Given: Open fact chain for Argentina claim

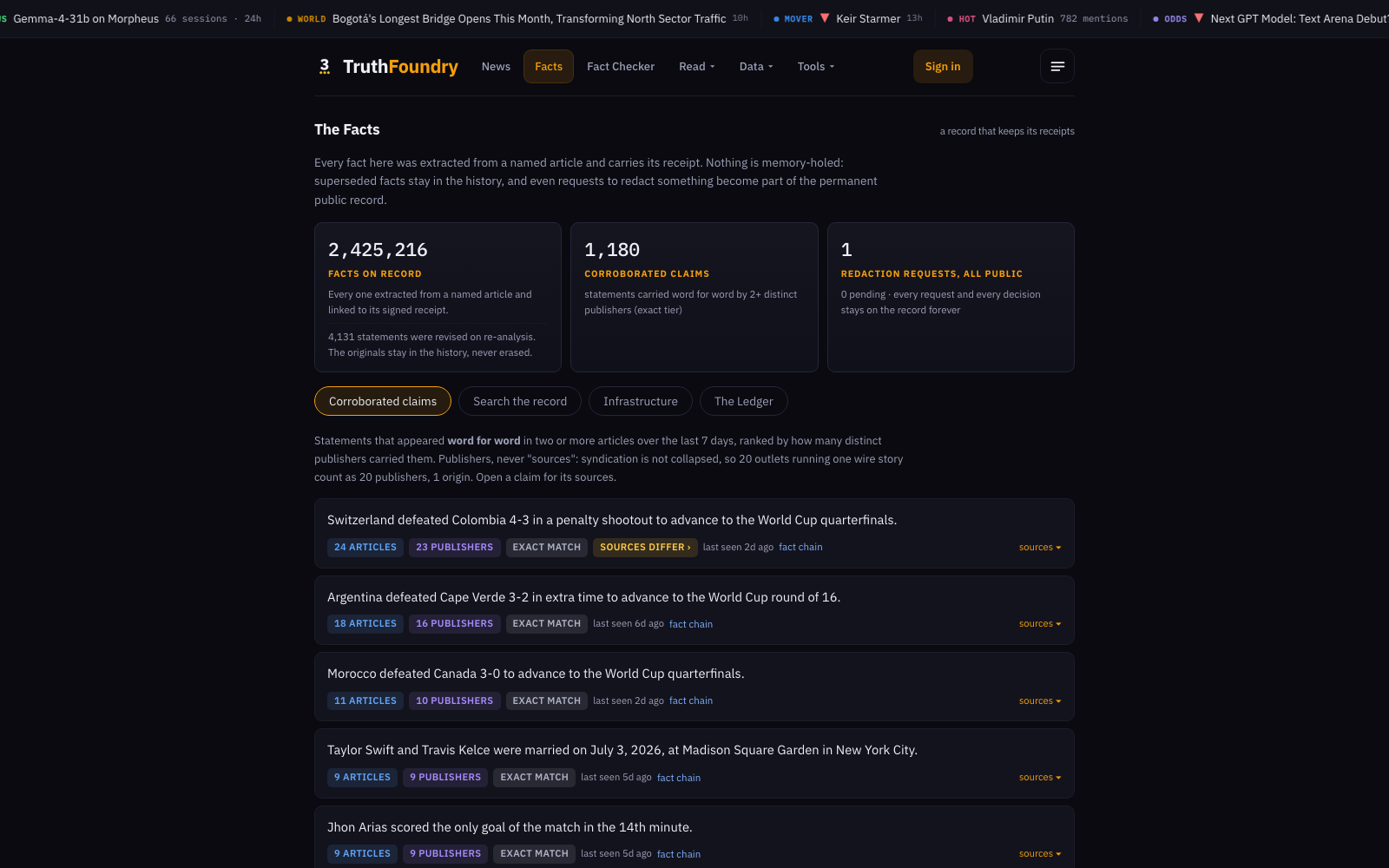Looking at the screenshot, I should tap(691, 624).
